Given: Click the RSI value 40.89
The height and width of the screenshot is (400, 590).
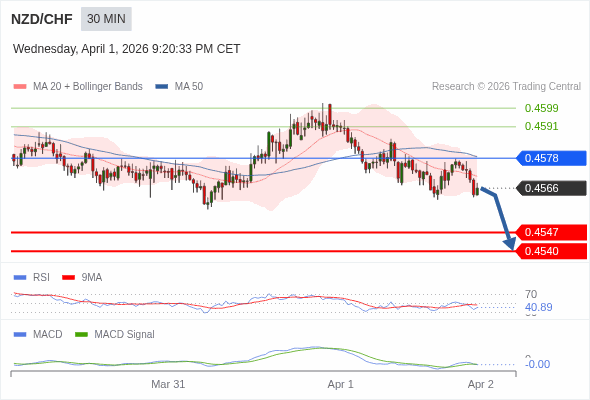Looking at the screenshot, I should [538, 307].
